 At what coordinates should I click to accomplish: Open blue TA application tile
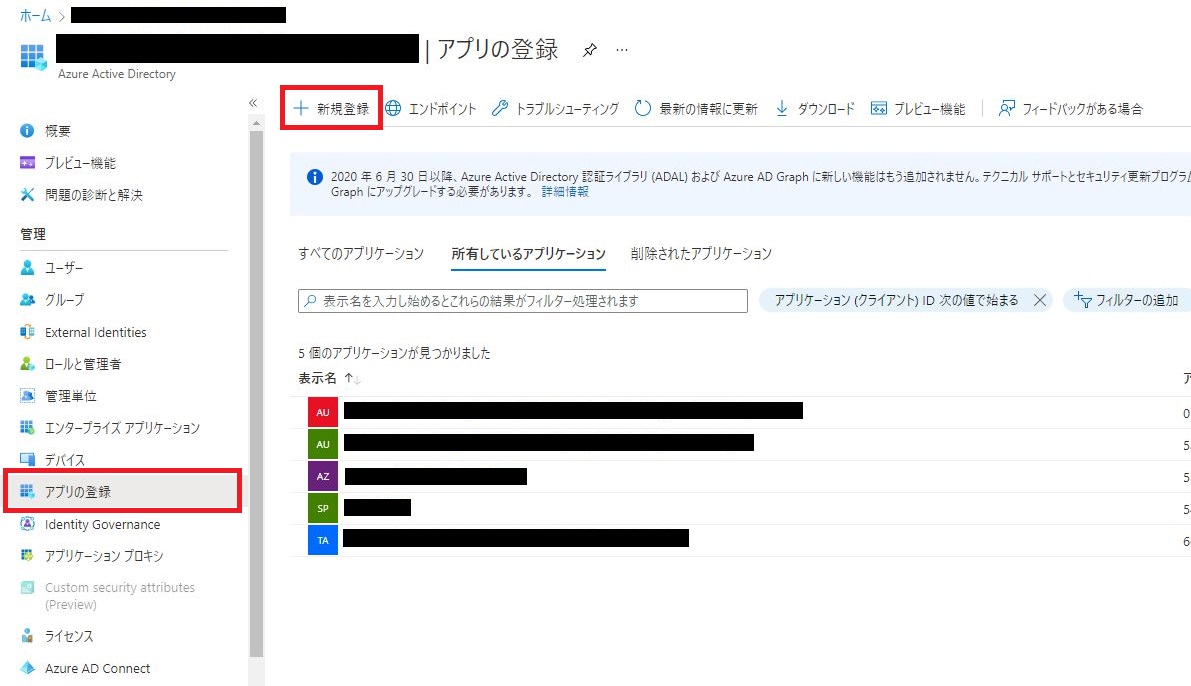point(323,540)
